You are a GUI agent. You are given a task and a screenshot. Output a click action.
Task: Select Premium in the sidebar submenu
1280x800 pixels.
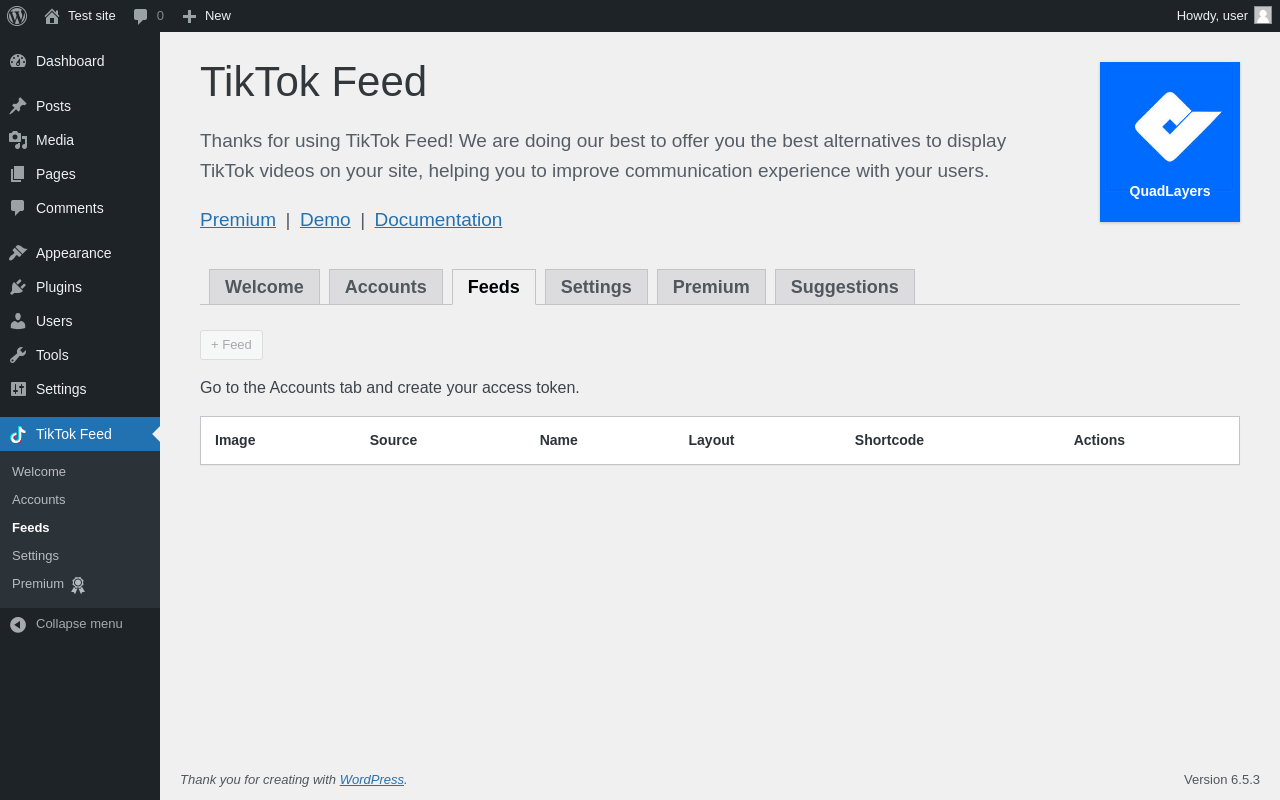(38, 584)
